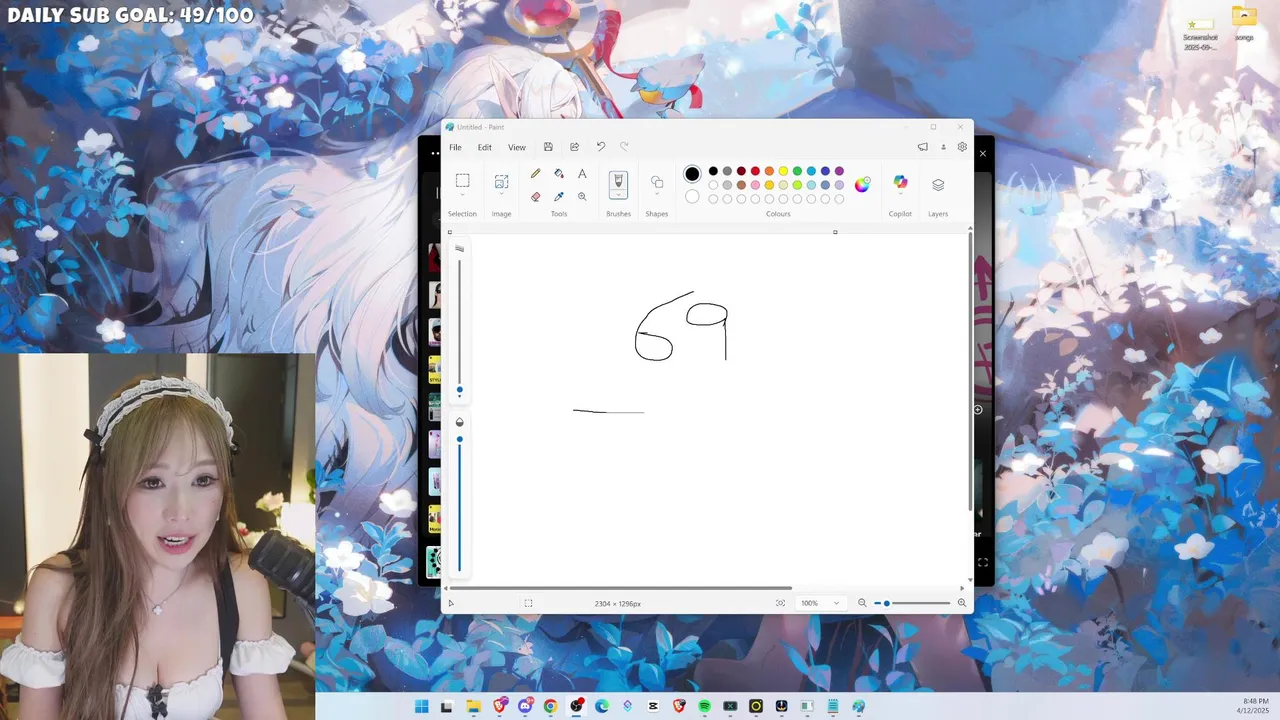Image resolution: width=1280 pixels, height=720 pixels.
Task: Click the Image tools icon
Action: point(501,181)
